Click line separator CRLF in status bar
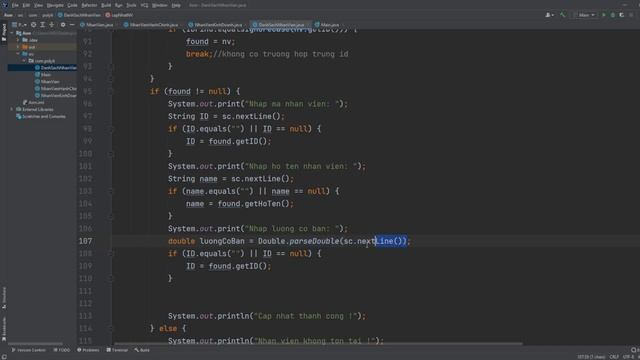Viewport: 640px width, 360px height. [614, 357]
